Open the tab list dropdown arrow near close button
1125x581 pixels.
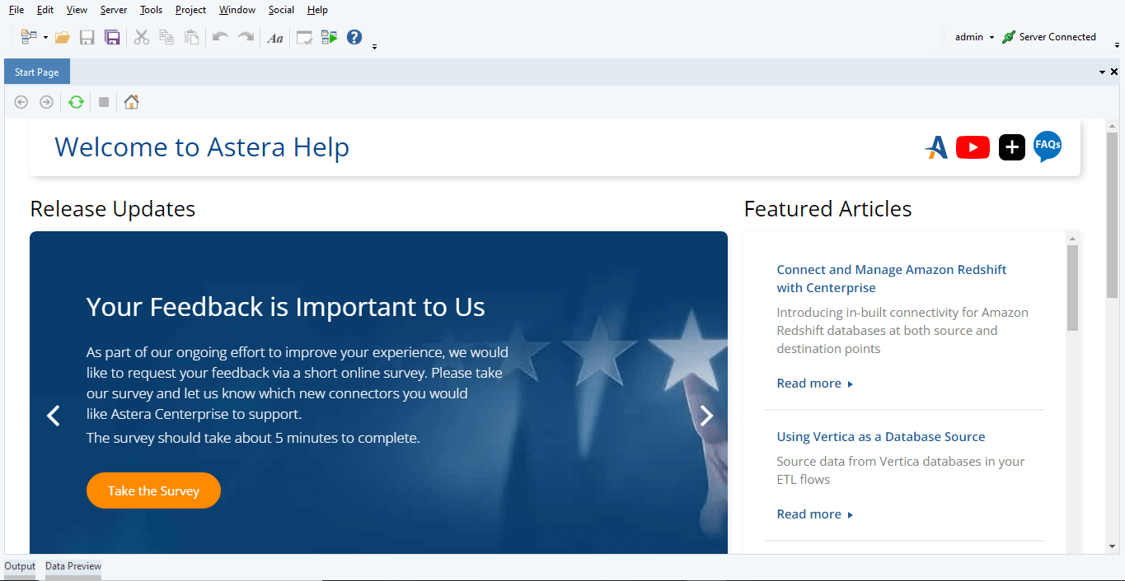(1102, 72)
